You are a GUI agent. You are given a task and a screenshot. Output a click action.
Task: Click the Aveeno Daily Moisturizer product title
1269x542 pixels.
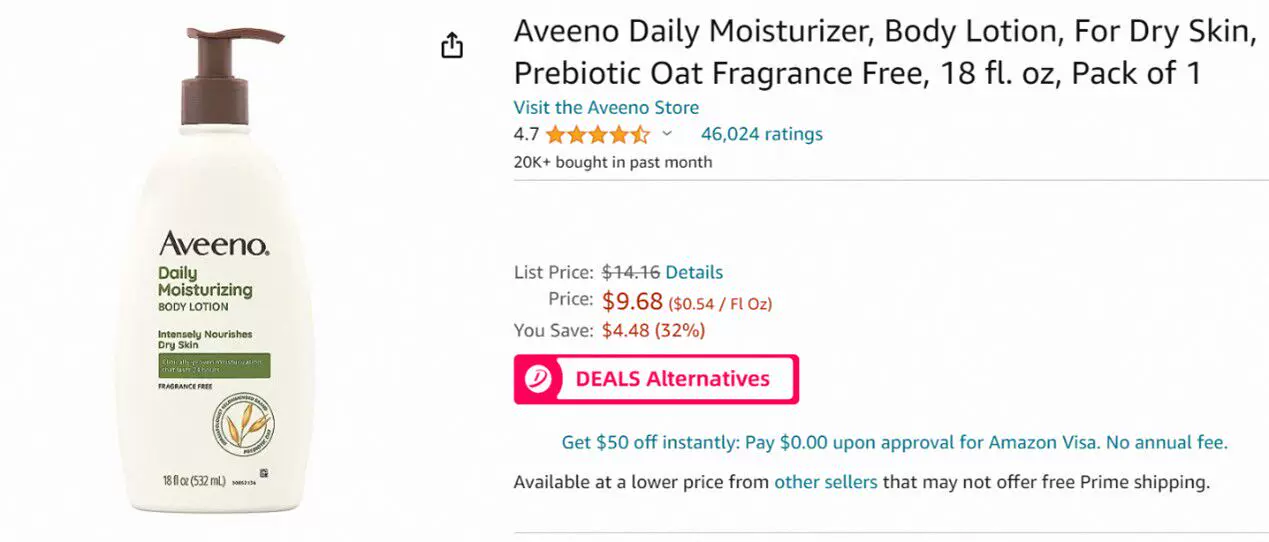pyautogui.click(x=884, y=52)
